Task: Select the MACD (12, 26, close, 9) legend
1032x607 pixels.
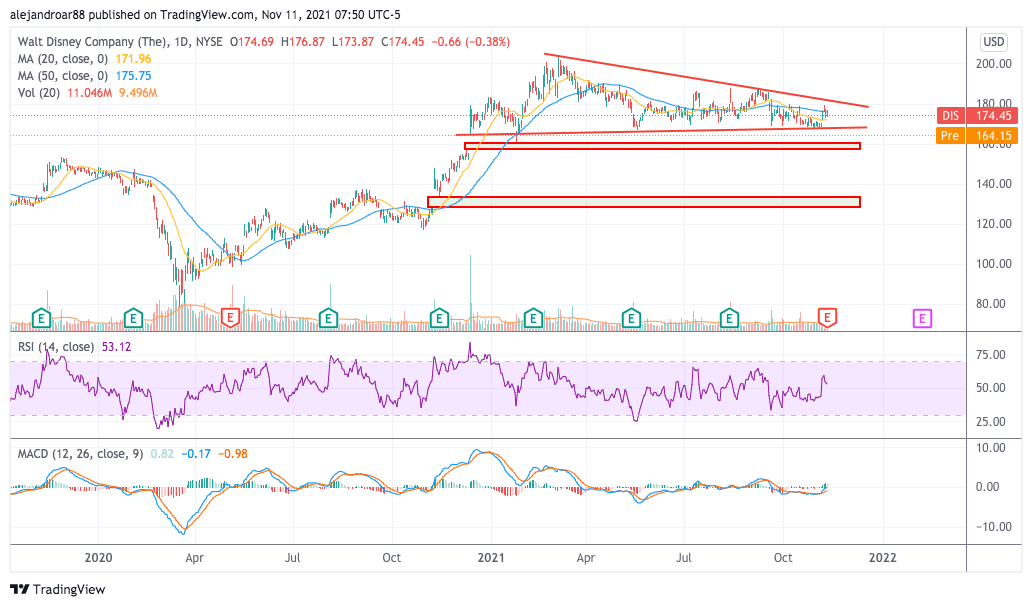Action: pos(80,454)
